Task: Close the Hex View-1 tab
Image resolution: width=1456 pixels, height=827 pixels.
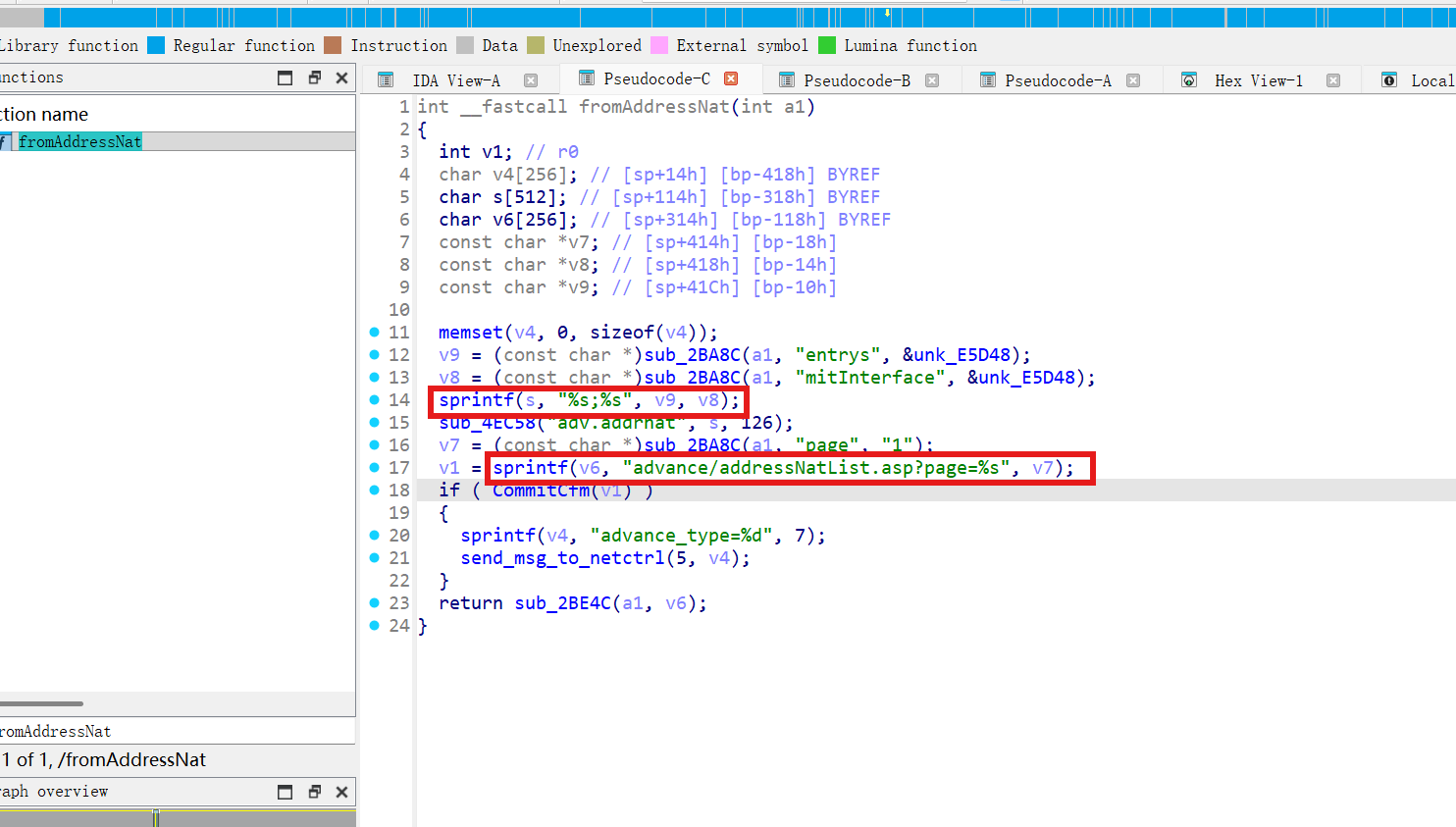Action: (1333, 80)
